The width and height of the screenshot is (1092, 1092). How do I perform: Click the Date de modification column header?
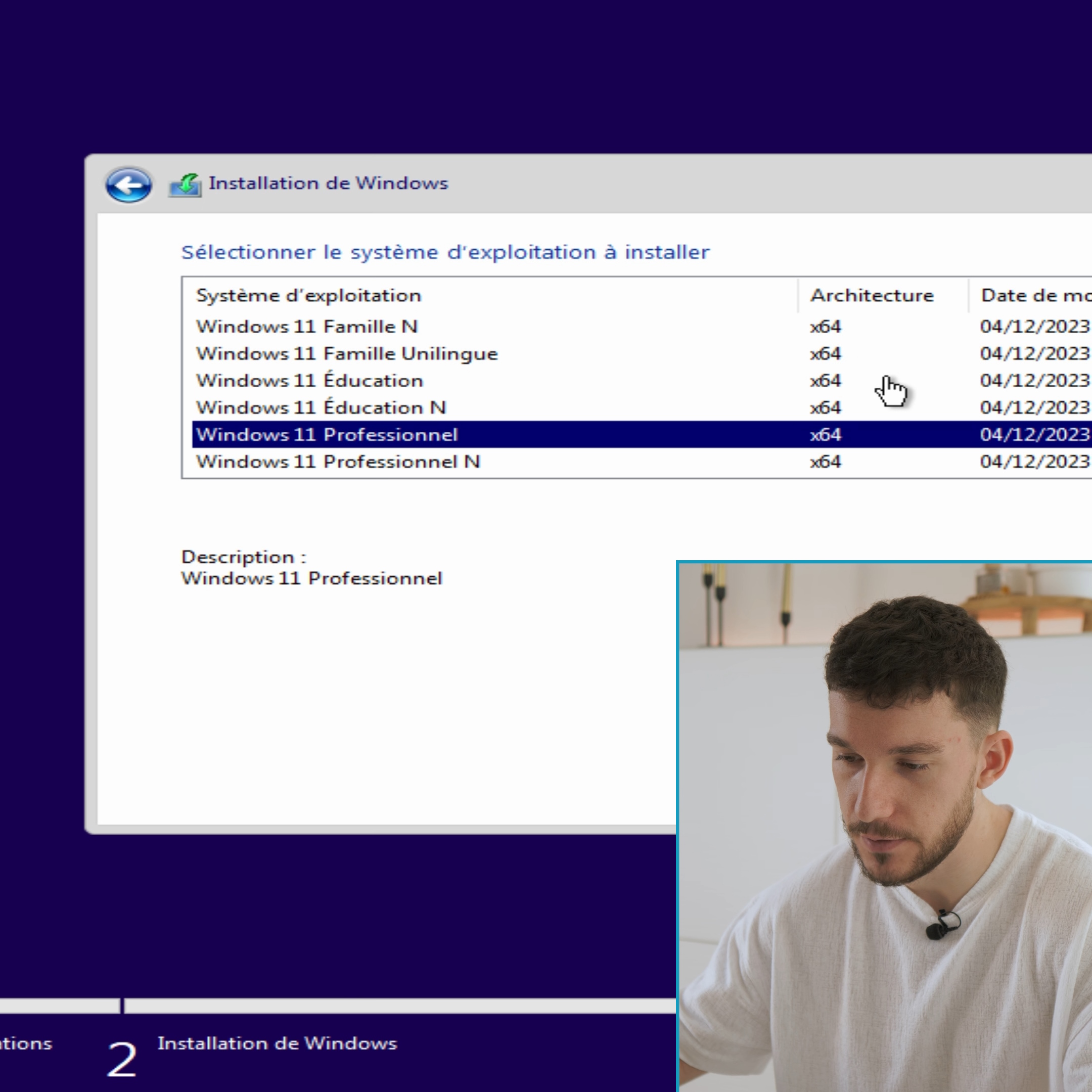[x=1031, y=296]
